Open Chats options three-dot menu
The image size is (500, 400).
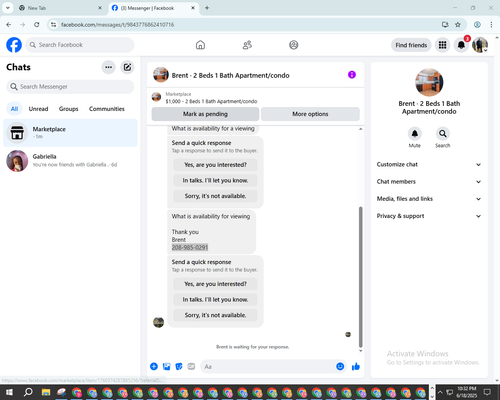108,67
